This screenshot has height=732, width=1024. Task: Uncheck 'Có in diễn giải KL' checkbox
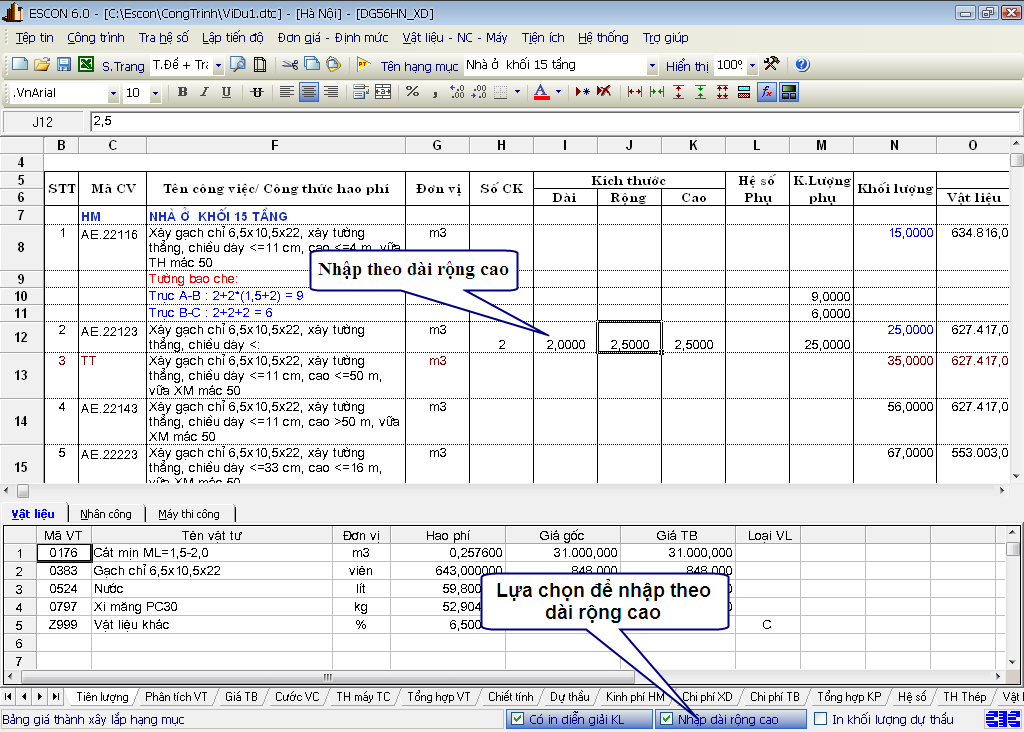pos(517,719)
